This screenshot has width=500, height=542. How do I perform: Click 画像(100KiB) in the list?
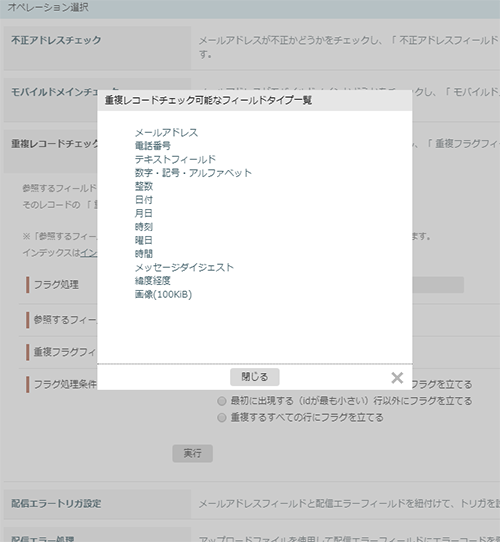(x=163, y=295)
